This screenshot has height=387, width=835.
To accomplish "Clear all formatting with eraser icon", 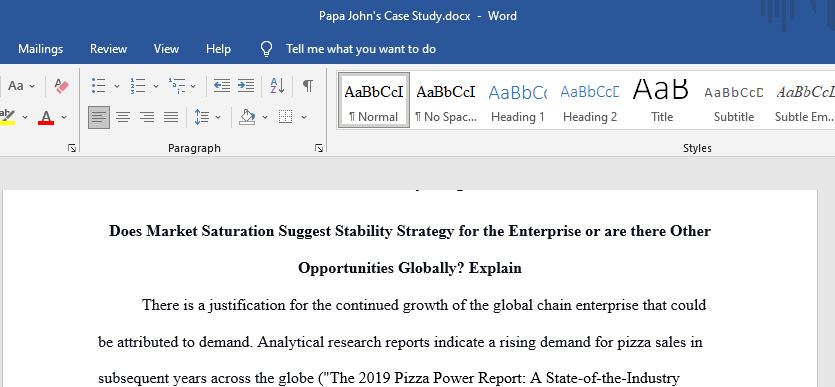I will click(x=62, y=86).
